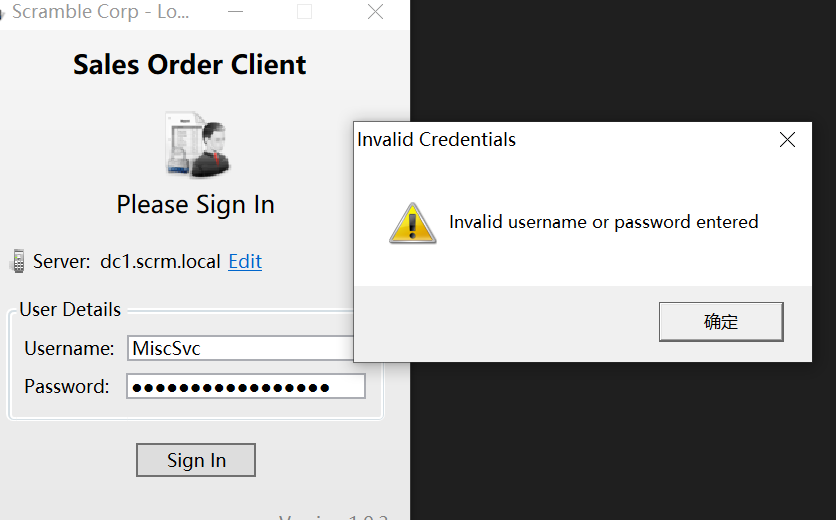Maximize the Scramble Corp login window
The image size is (836, 520).
pos(305,12)
